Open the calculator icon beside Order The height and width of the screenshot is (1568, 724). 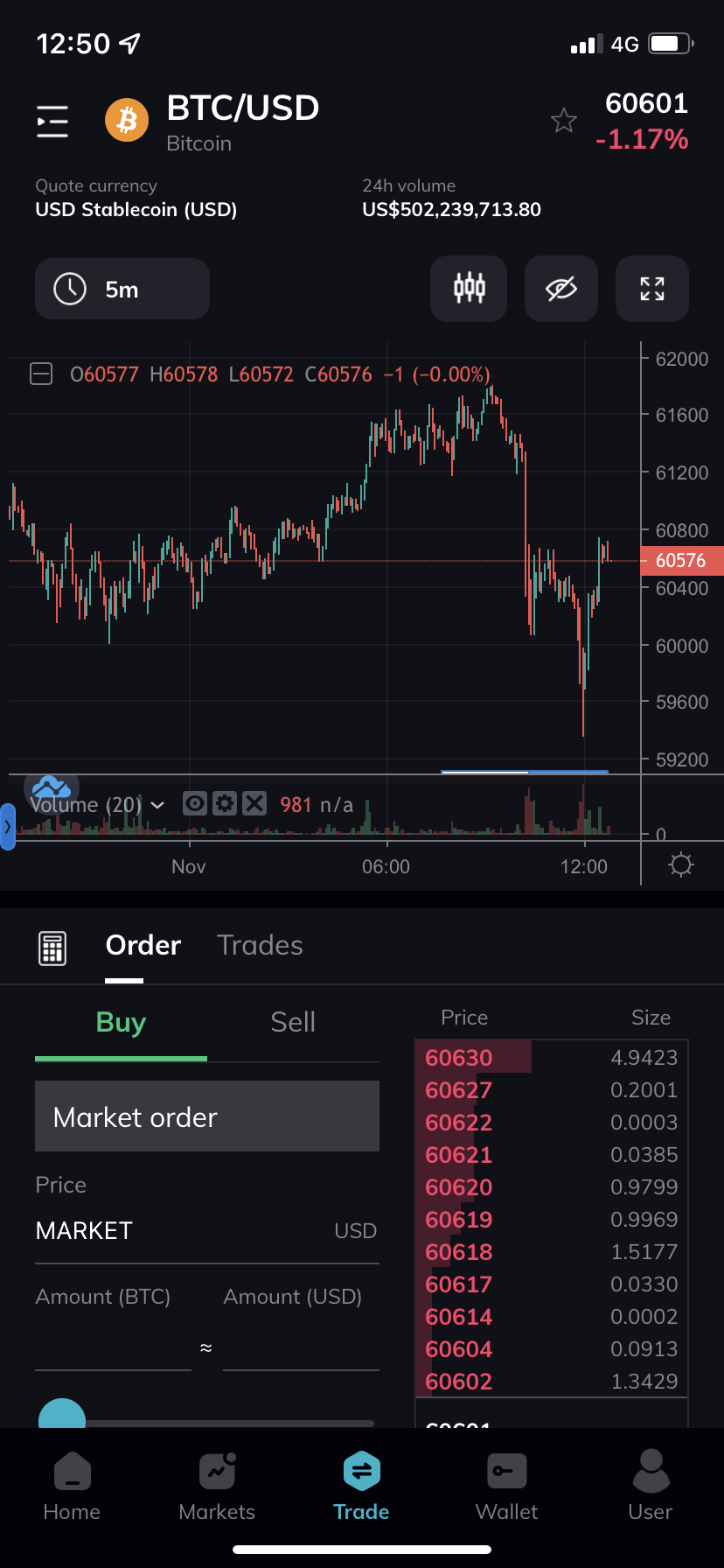[52, 948]
